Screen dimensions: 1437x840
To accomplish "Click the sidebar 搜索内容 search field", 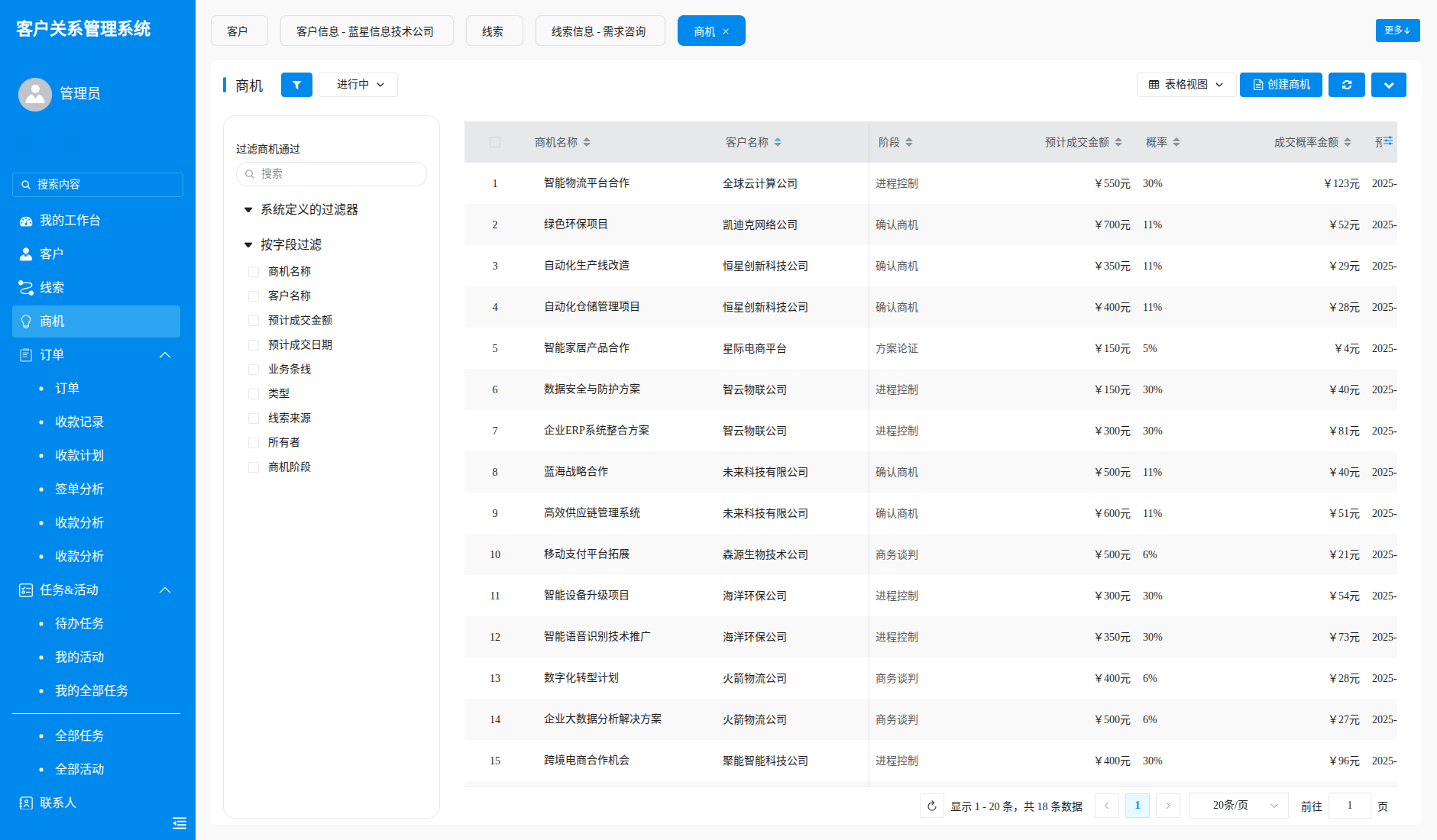I will click(x=98, y=185).
